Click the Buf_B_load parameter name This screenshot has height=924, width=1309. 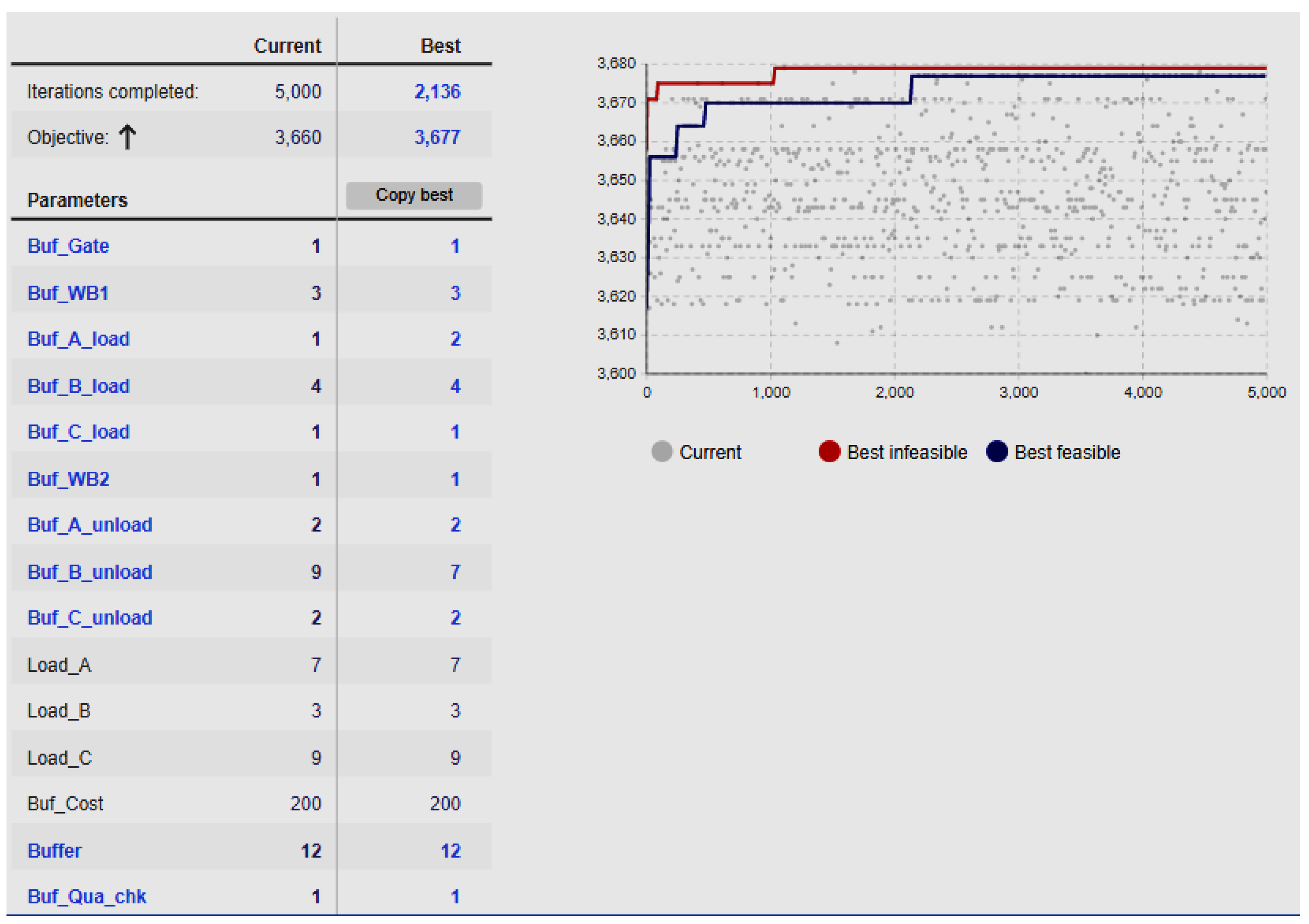tap(78, 387)
